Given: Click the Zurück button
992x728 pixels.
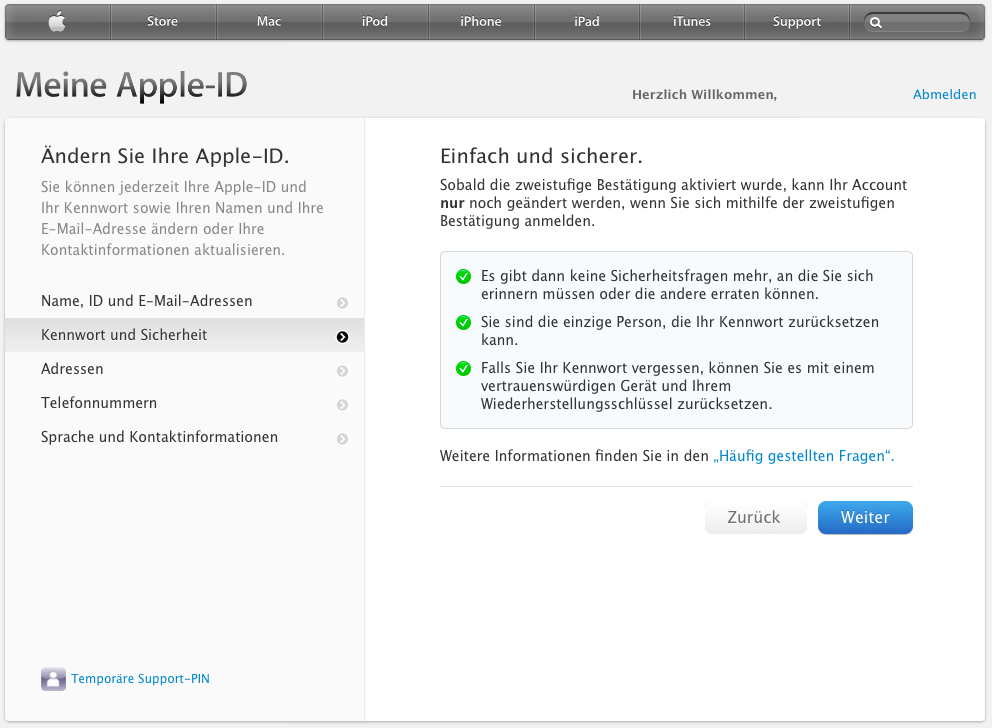Looking at the screenshot, I should (755, 517).
